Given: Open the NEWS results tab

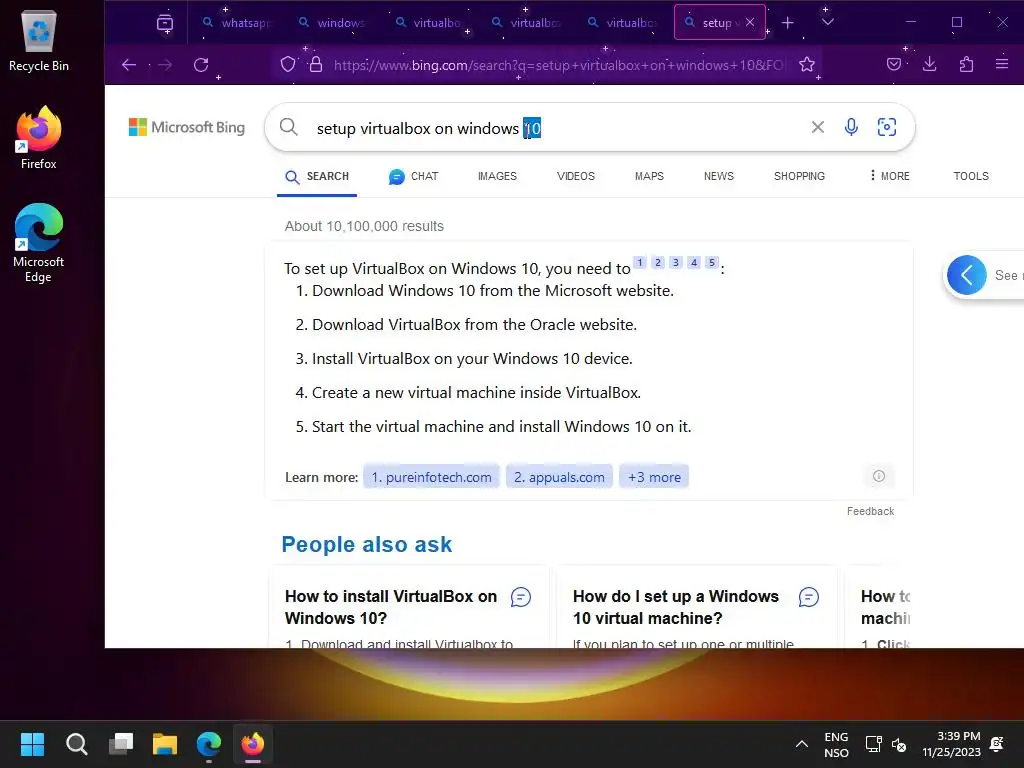Looking at the screenshot, I should 718,176.
